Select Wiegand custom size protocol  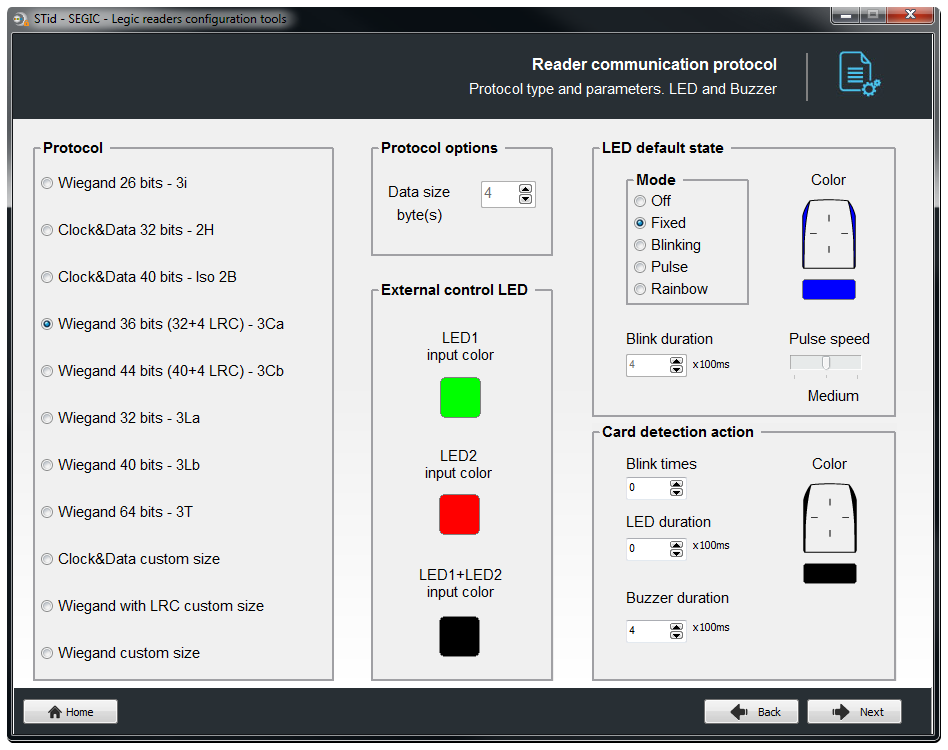(120, 653)
